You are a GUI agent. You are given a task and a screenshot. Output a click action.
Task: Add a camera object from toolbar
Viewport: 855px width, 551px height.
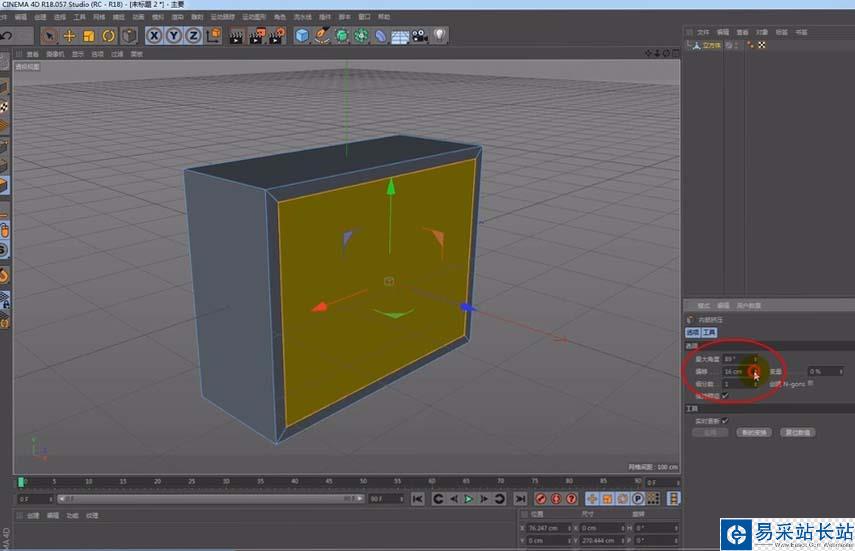pos(420,36)
